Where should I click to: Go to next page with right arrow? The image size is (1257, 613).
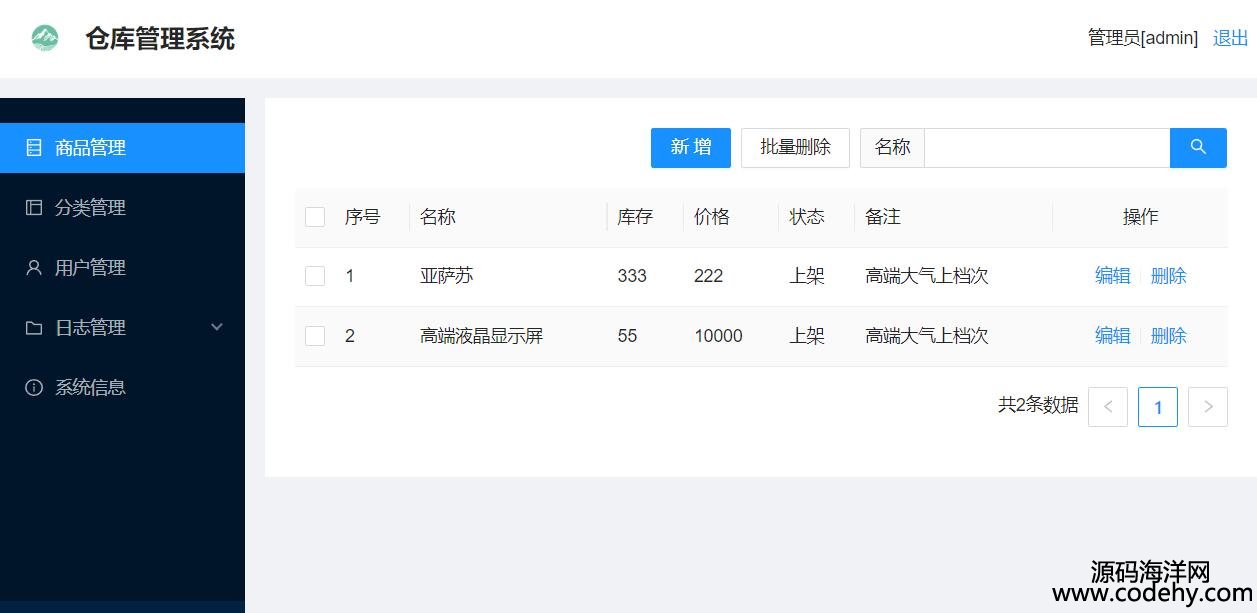(1208, 407)
